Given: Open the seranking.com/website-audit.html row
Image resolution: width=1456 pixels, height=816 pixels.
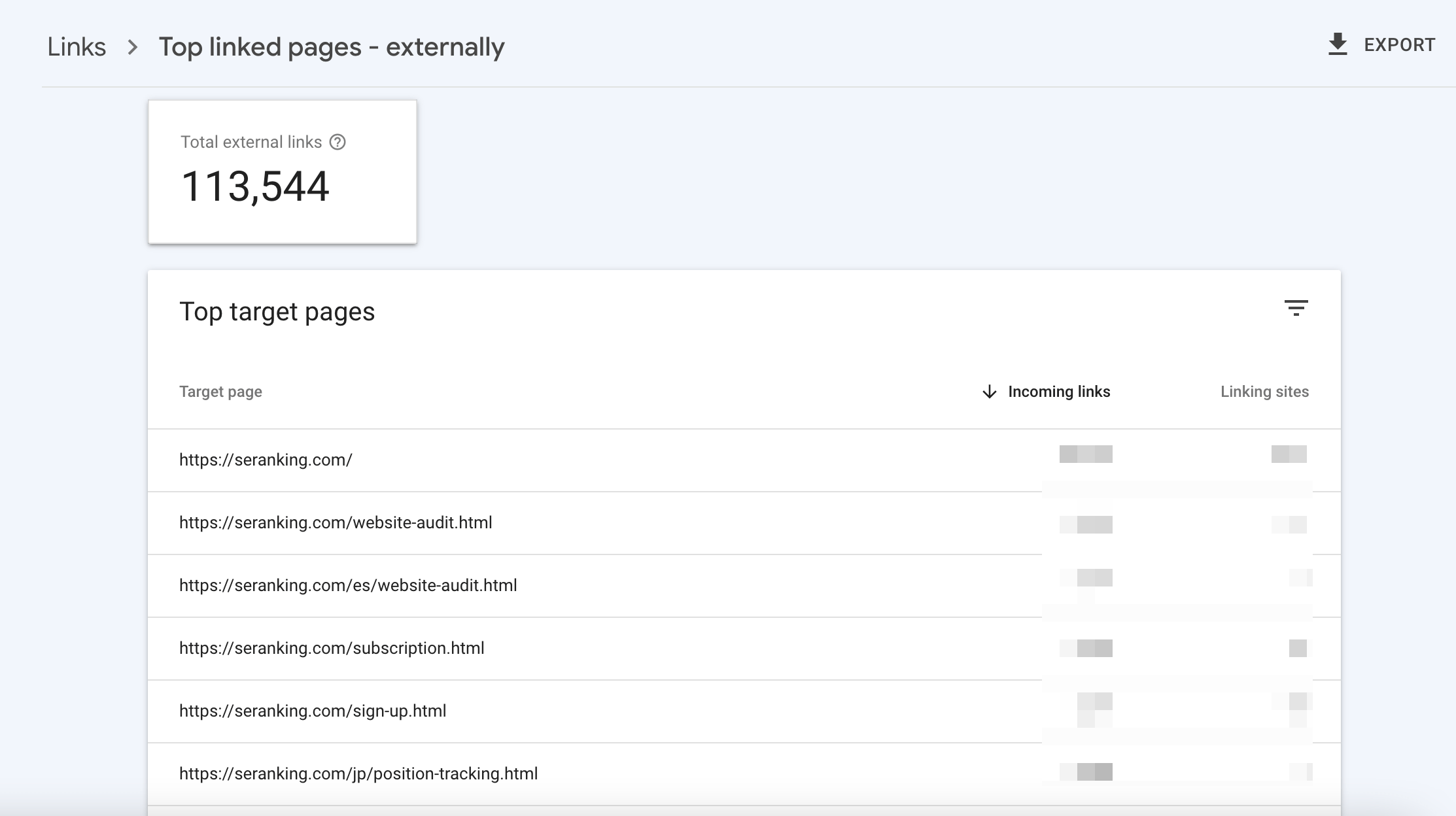Looking at the screenshot, I should click(744, 523).
